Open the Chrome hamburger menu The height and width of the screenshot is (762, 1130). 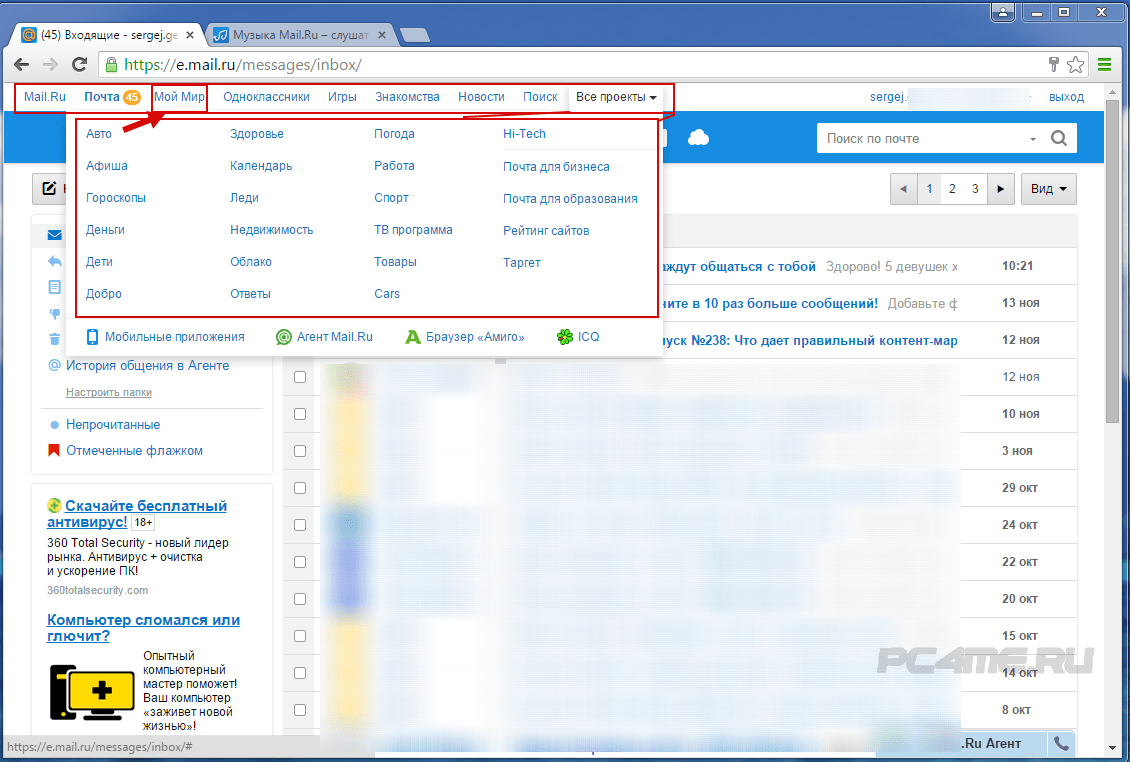tap(1104, 65)
